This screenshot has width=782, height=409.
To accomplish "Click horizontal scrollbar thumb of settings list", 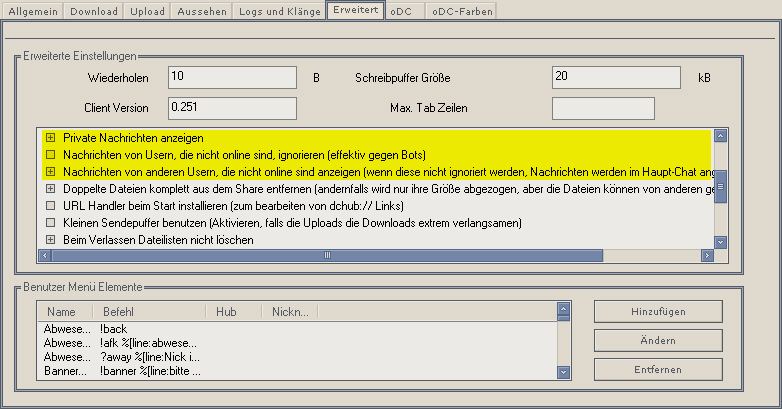I will click(x=327, y=256).
